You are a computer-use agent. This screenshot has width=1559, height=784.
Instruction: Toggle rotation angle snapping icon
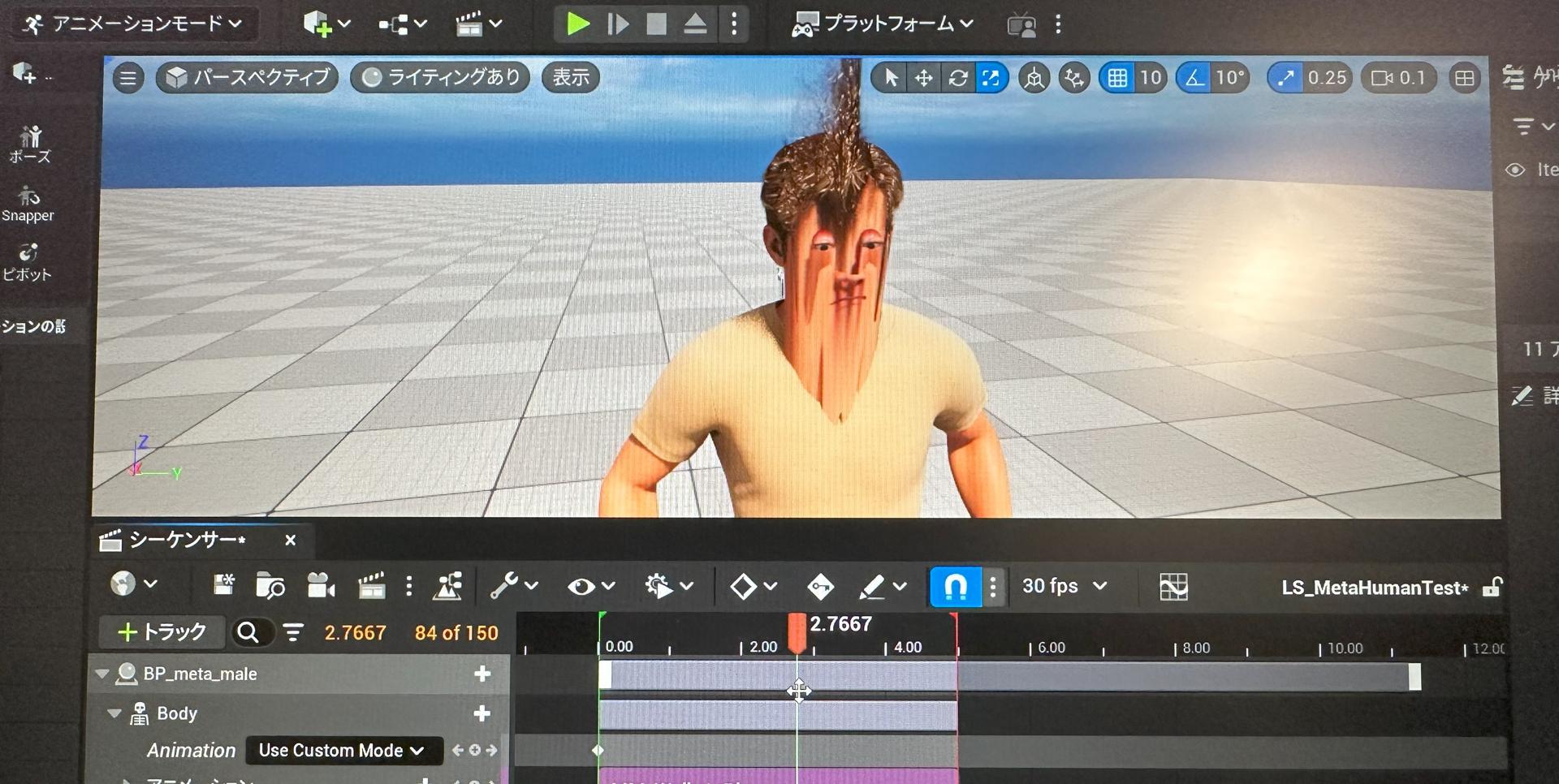pyautogui.click(x=1194, y=78)
